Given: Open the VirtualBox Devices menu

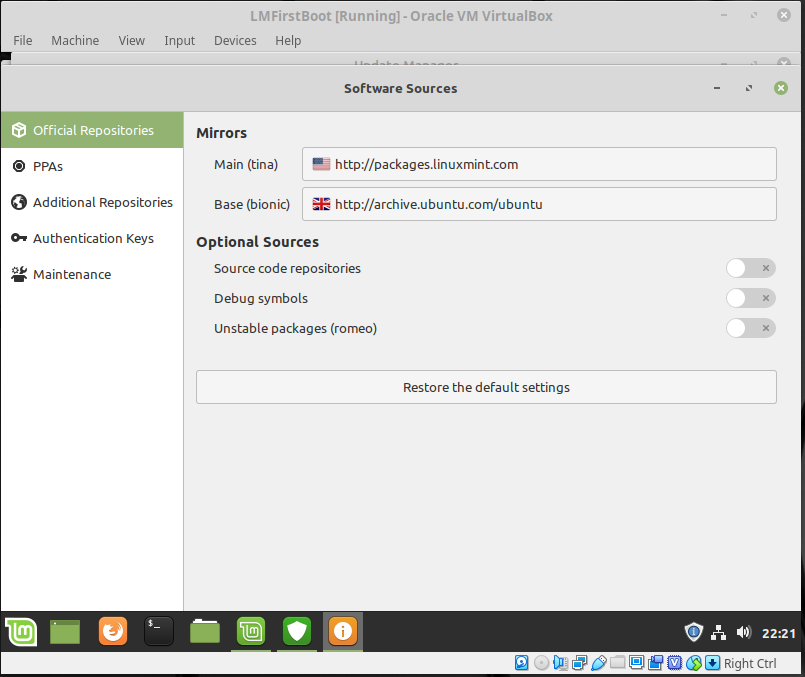Looking at the screenshot, I should 235,41.
